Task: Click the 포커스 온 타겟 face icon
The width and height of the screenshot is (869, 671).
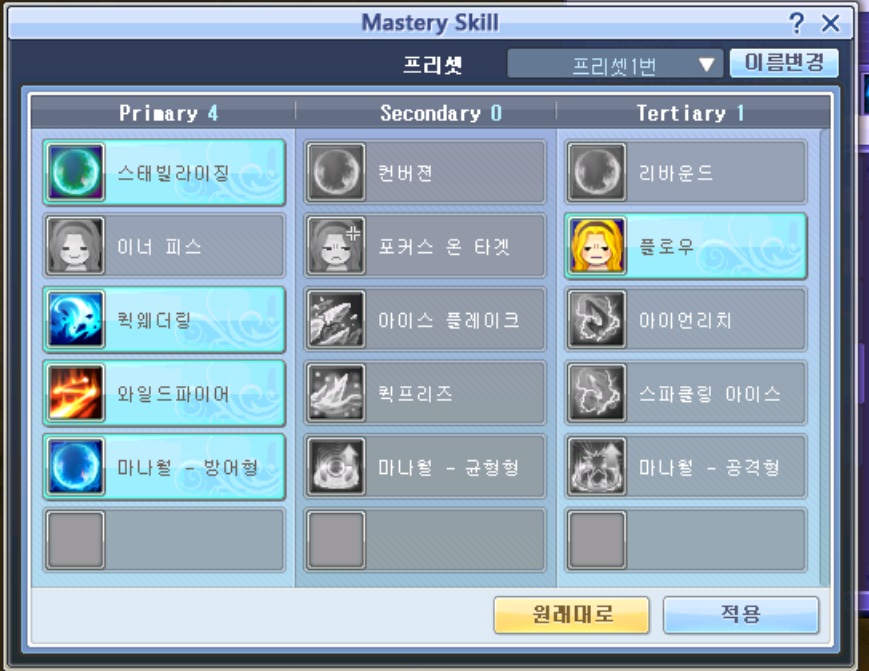Action: click(x=336, y=246)
